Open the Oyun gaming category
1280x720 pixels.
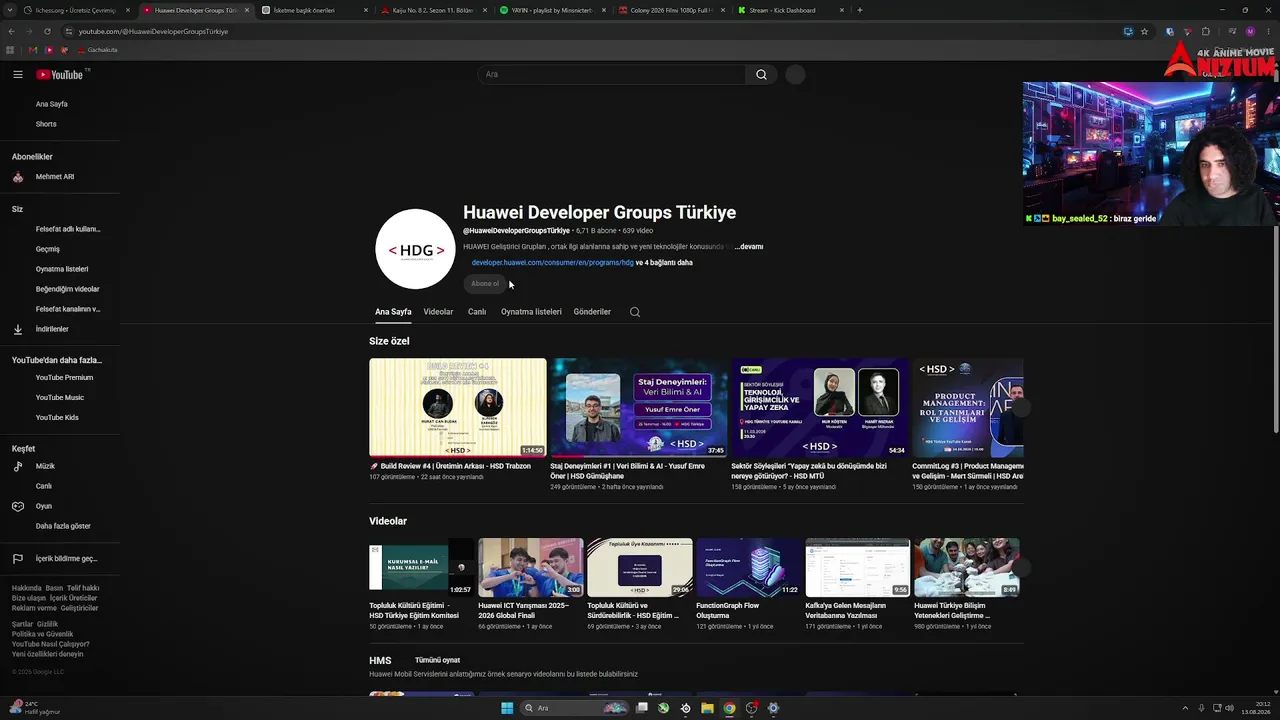point(44,506)
